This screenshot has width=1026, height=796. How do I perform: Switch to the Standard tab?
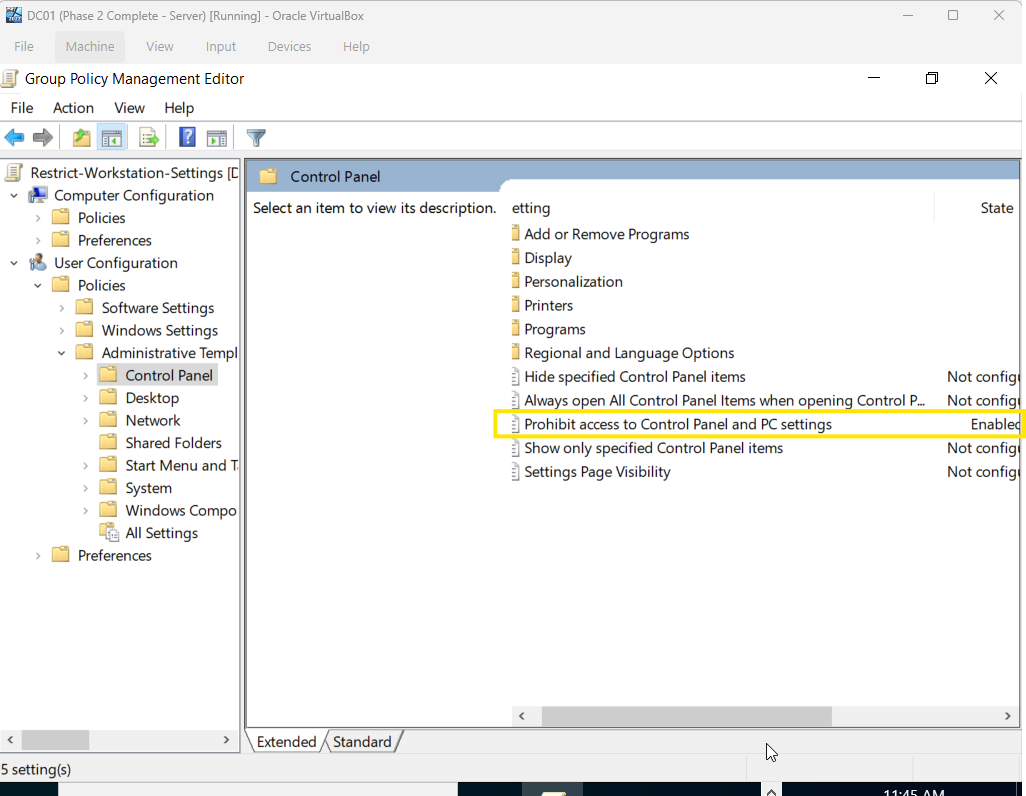point(362,742)
